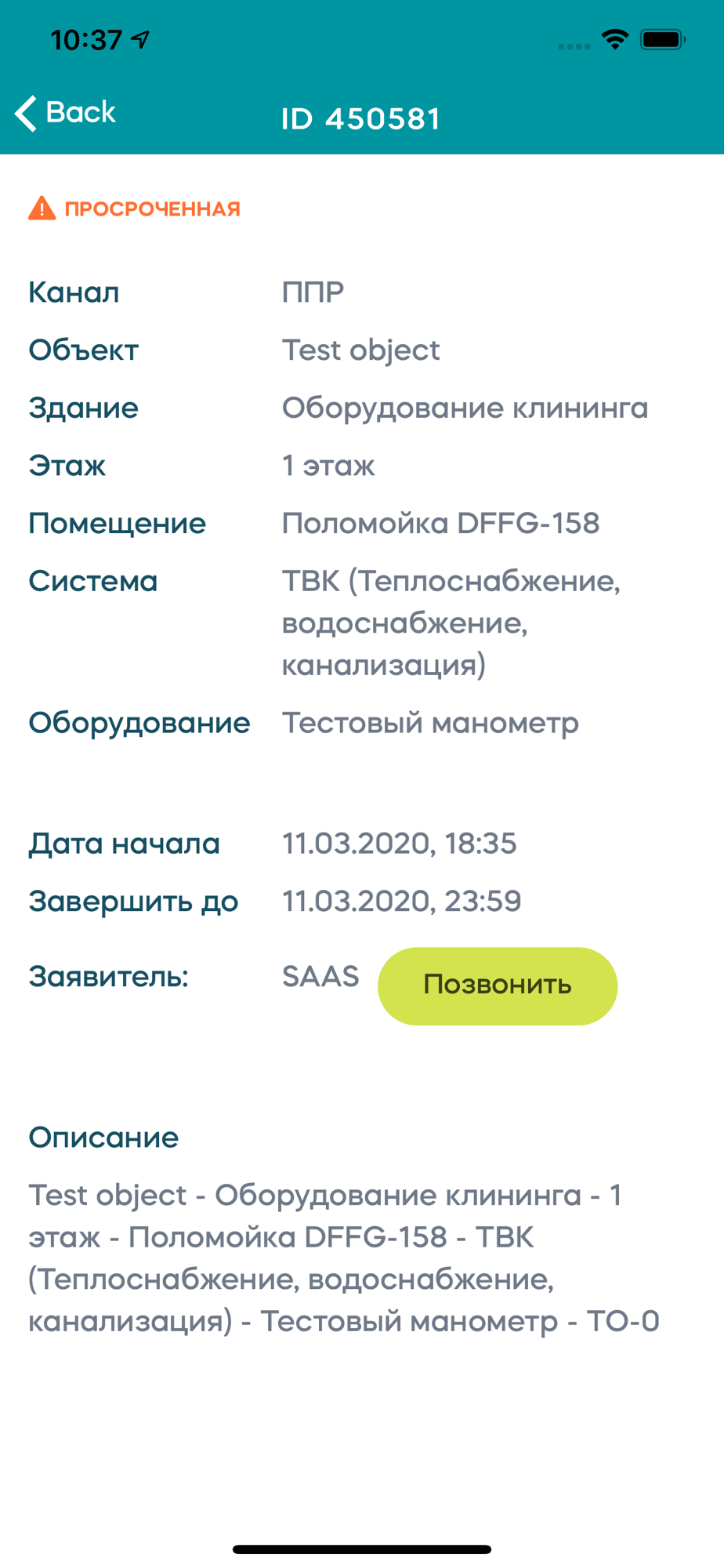Tap the location arrow in status bar
724x1568 pixels.
click(141, 39)
